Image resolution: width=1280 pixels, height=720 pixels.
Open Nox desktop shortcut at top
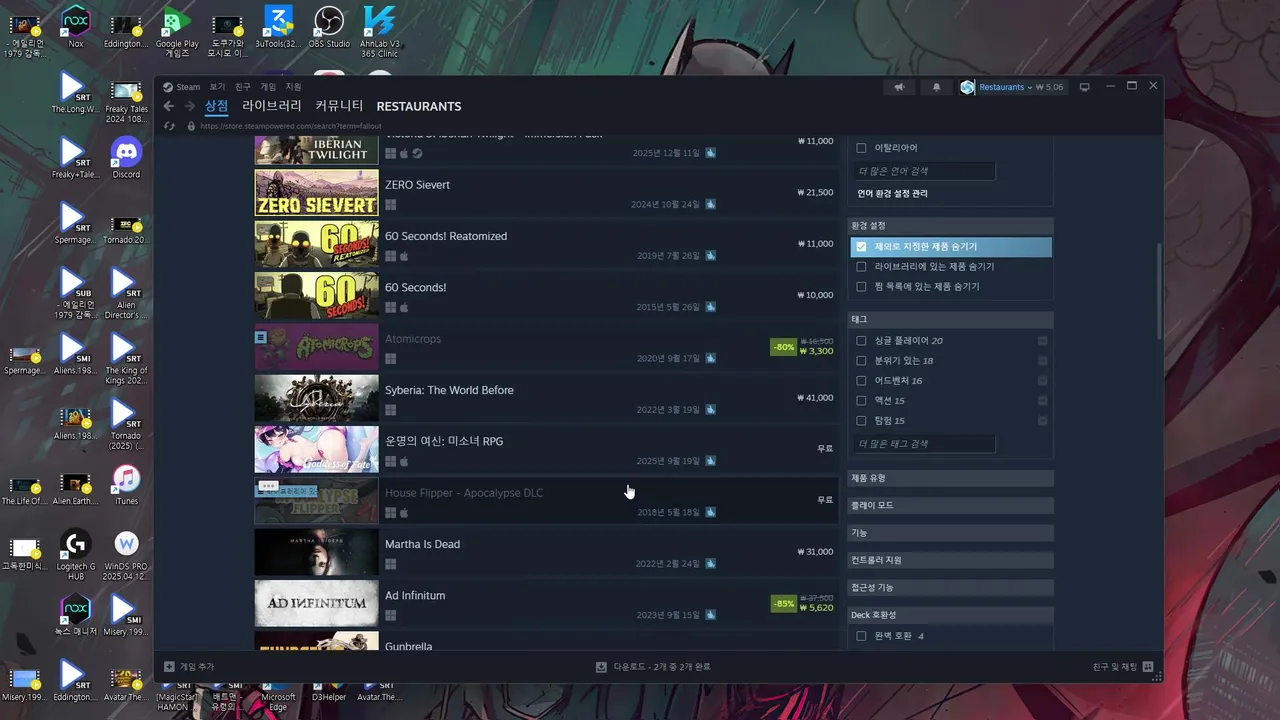click(76, 27)
